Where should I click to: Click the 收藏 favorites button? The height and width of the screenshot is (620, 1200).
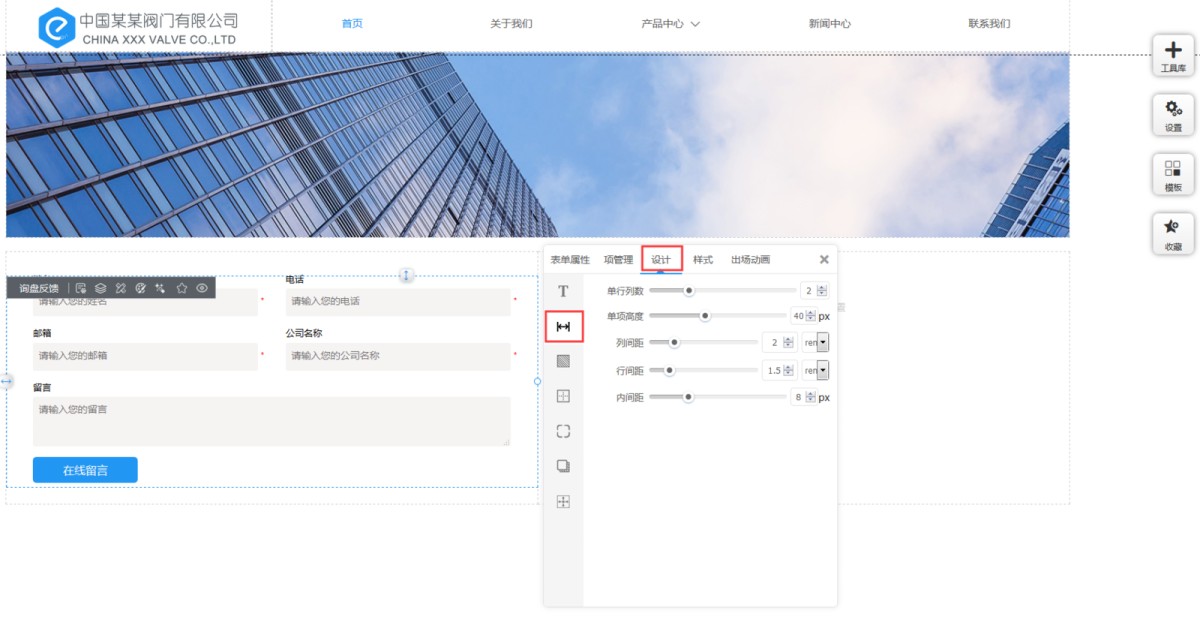pyautogui.click(x=1173, y=234)
